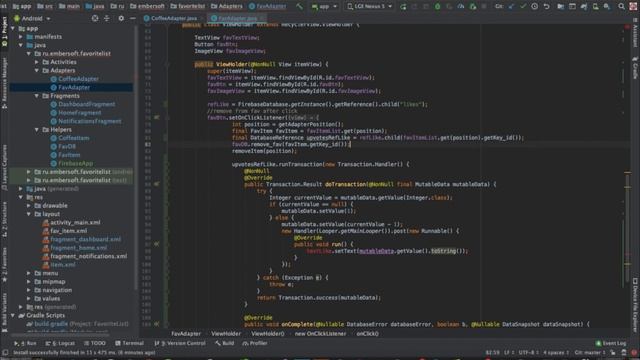Viewport: 640px width, 360px height.
Task: Collapse the Helpers package arrow
Action: [x=37, y=130]
